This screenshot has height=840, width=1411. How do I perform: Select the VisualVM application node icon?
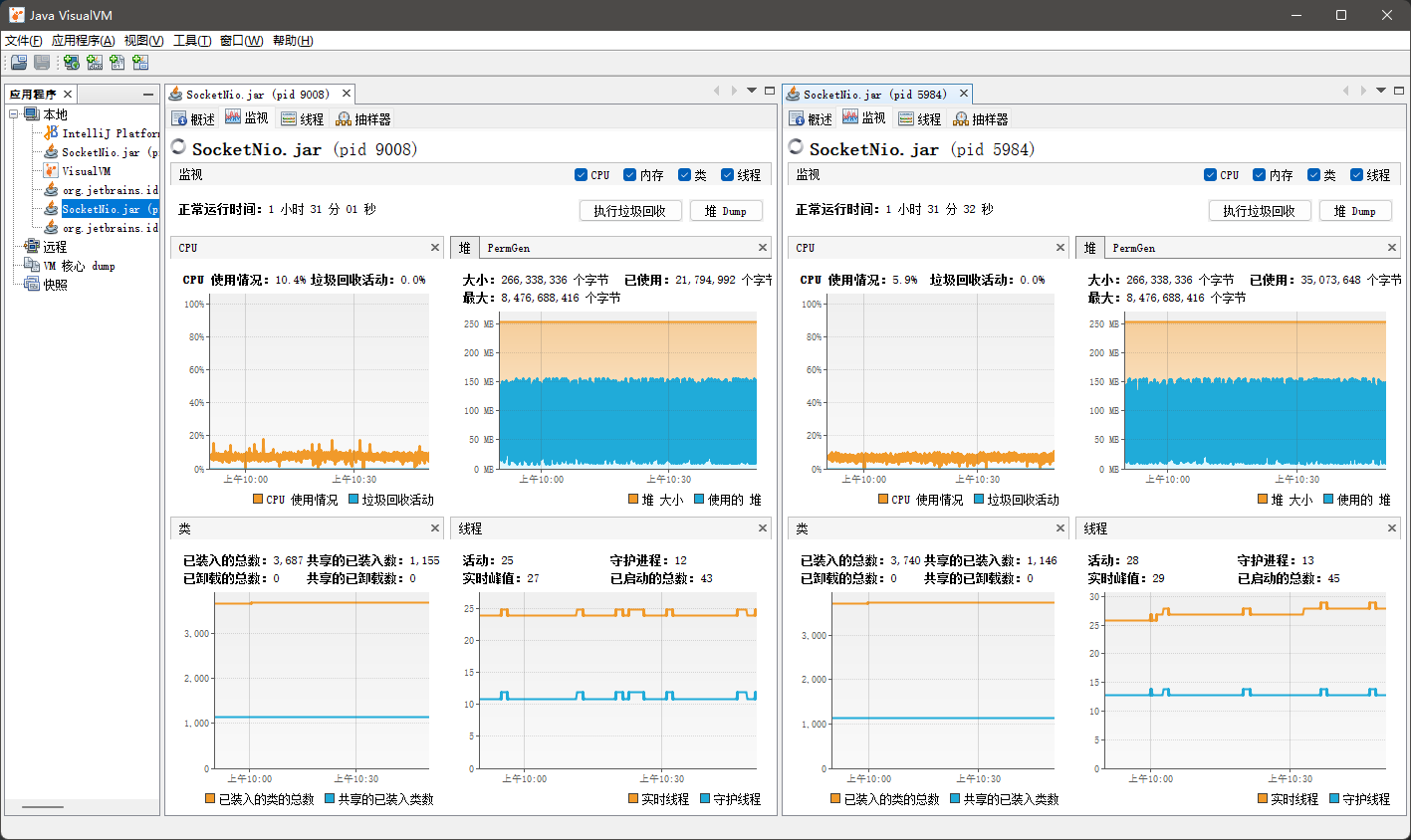(x=51, y=170)
